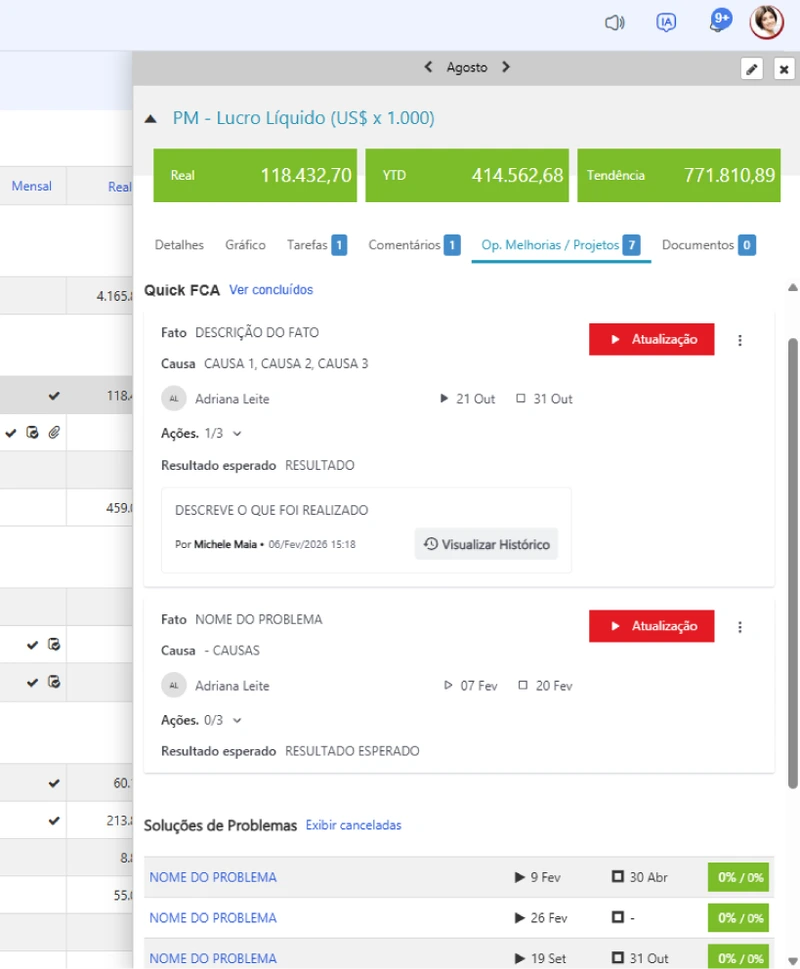Viewport: 800px width, 969px height.
Task: Click the panel's vertical scrollbar
Action: (793, 563)
